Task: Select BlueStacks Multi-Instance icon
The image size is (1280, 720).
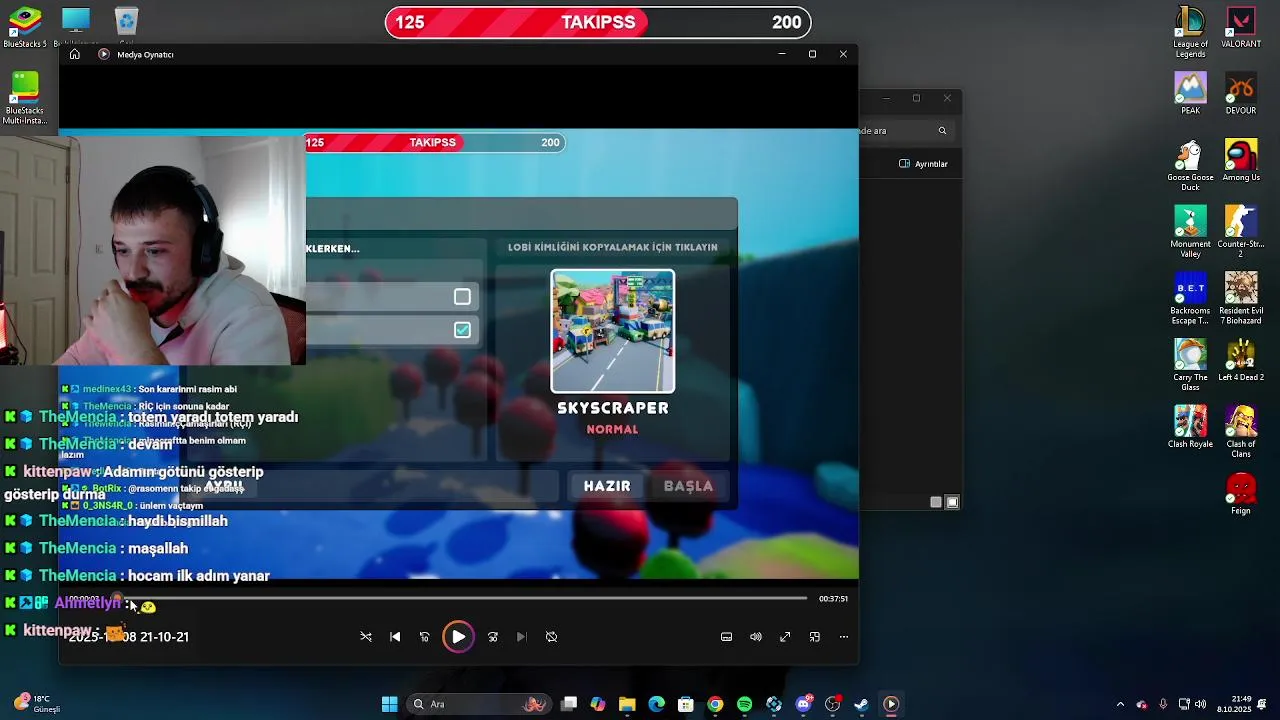Action: 25,98
